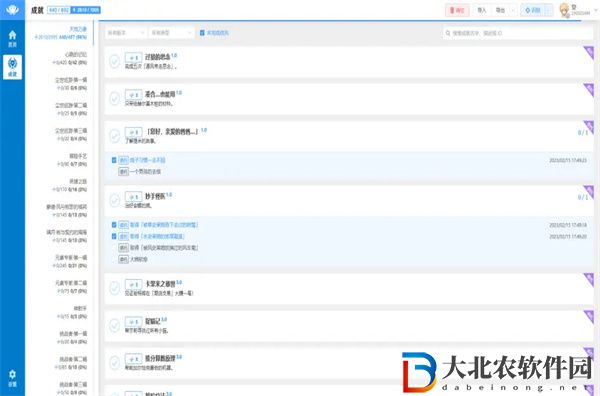Click the 0/1 progress on 「您好，亲爱的爸爸...」 card
The height and width of the screenshot is (396, 600).
(582, 133)
